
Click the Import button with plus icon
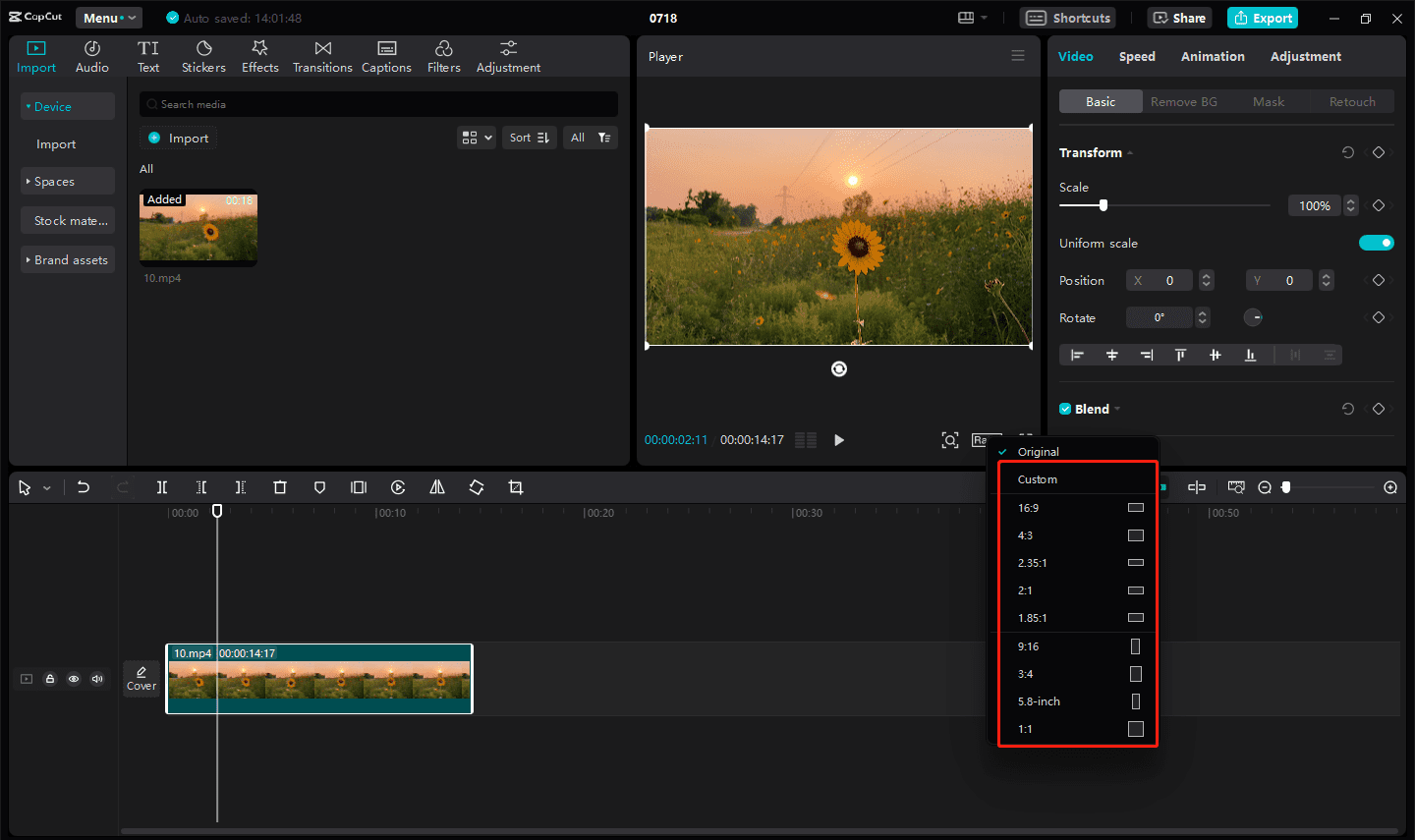click(179, 138)
